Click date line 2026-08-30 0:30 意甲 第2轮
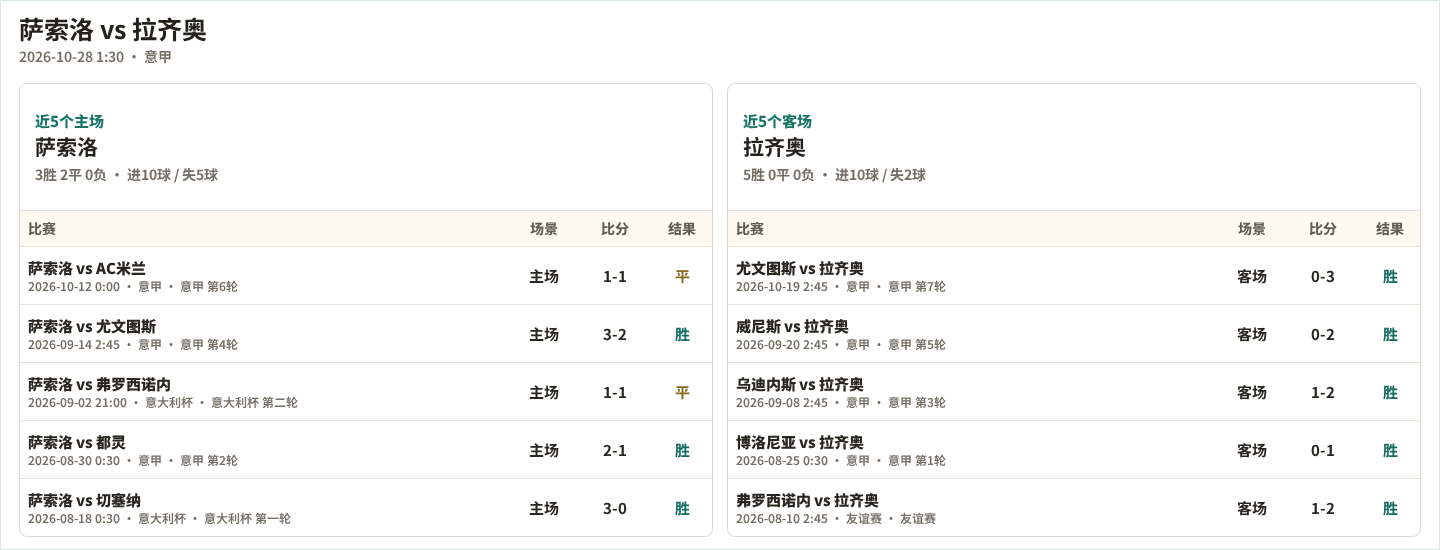 (x=133, y=461)
